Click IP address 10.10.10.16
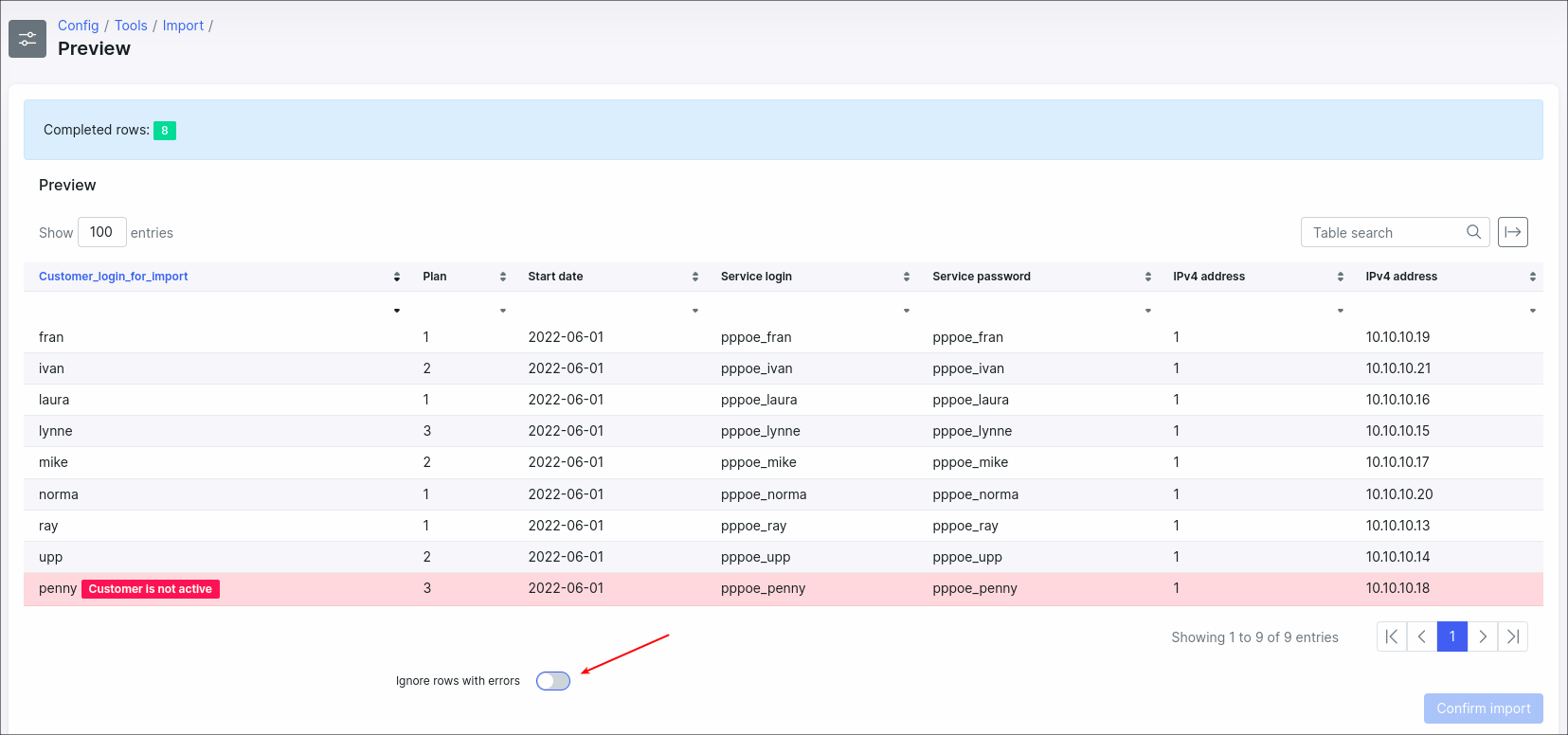Screen dimensions: 1568x735 pos(1397,400)
